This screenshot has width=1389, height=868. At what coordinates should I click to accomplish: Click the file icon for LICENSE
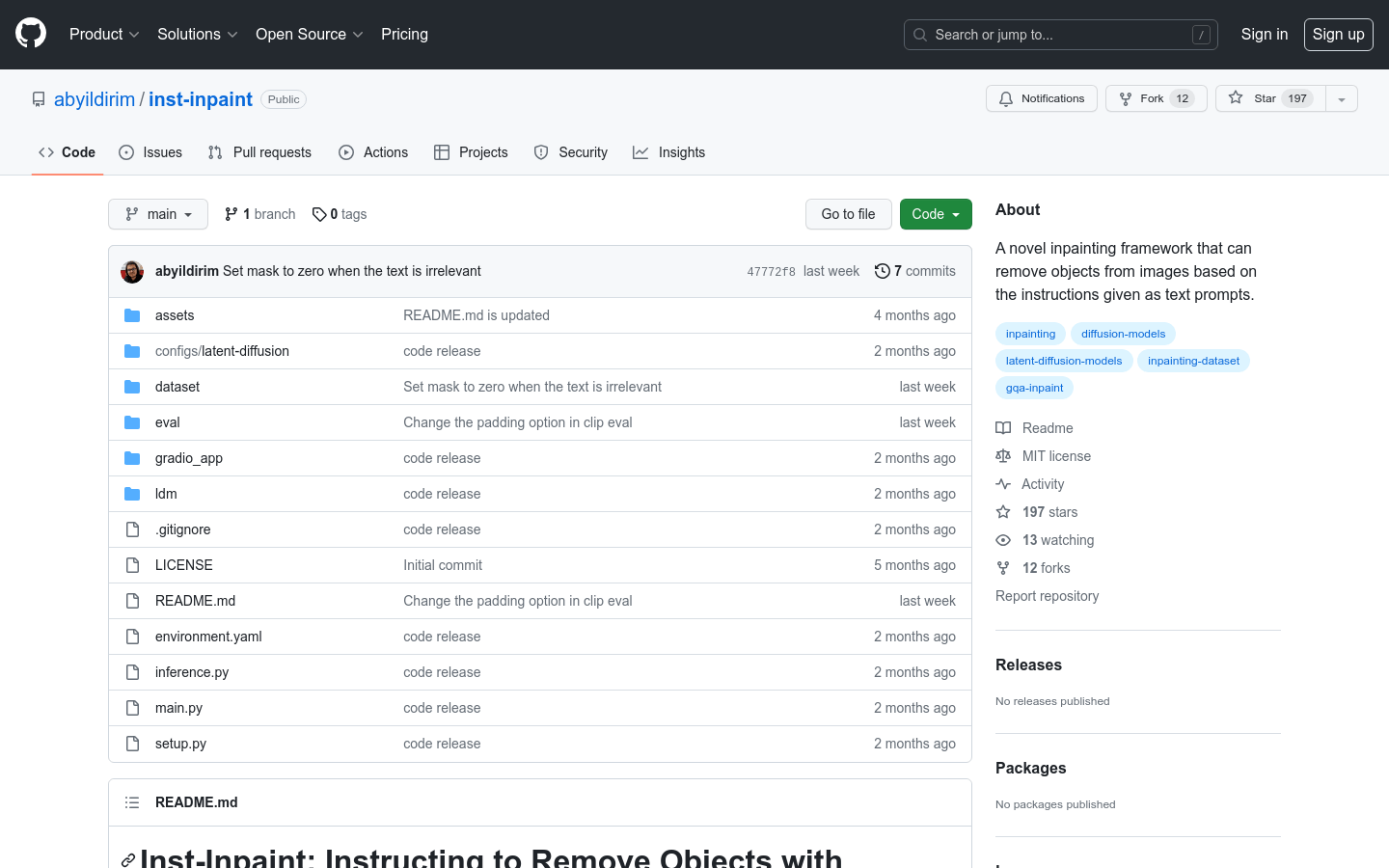point(132,565)
